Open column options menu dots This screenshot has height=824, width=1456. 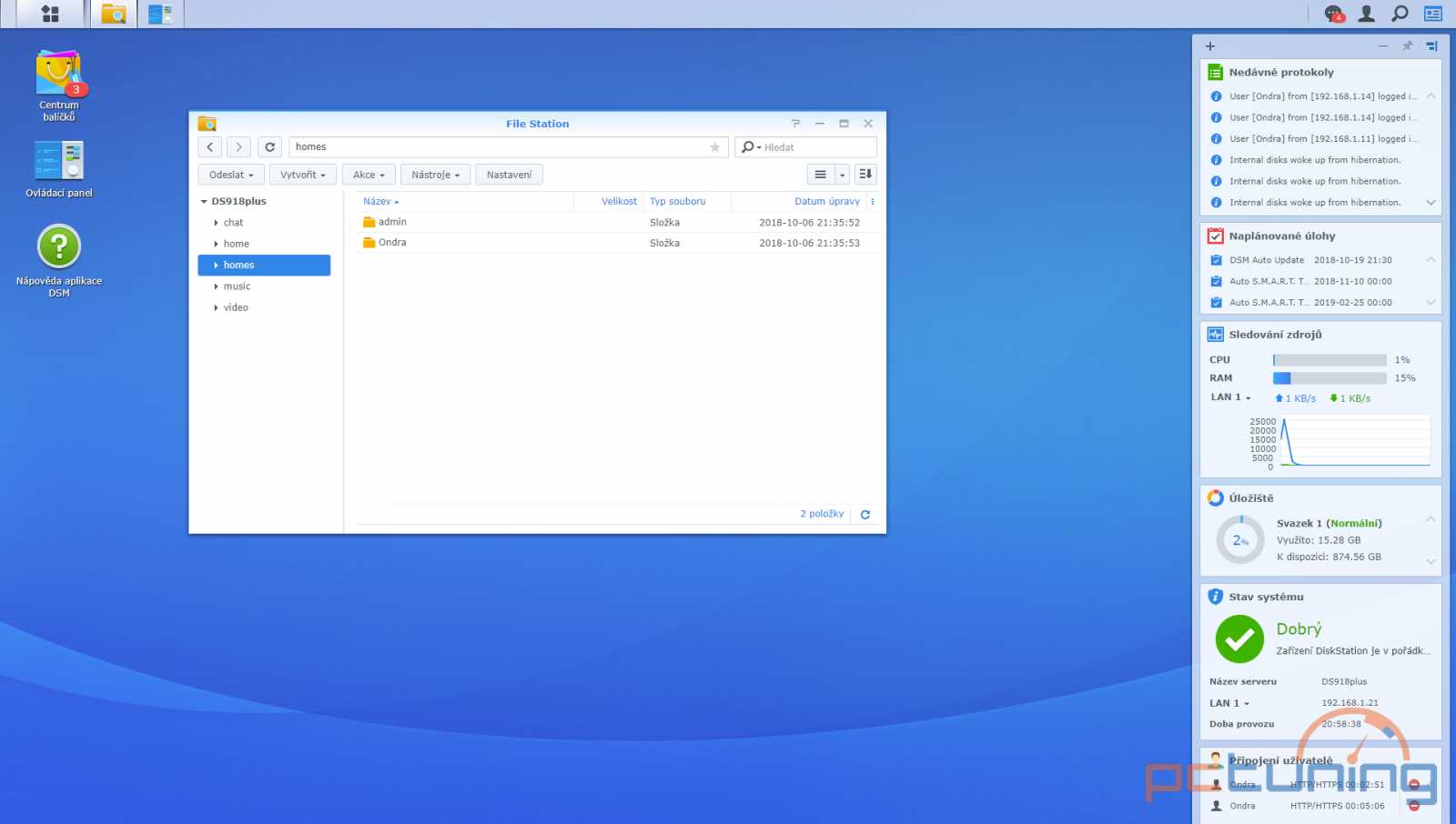(x=872, y=202)
